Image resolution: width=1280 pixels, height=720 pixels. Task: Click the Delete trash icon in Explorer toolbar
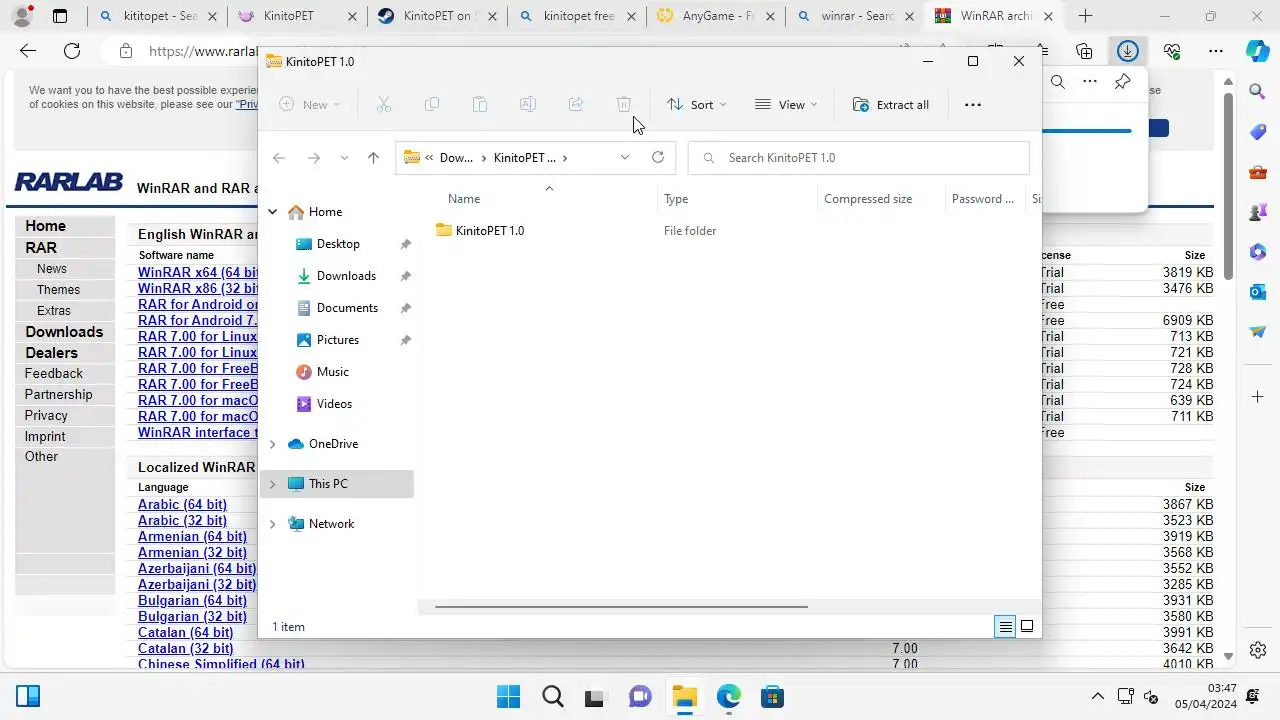[x=624, y=104]
